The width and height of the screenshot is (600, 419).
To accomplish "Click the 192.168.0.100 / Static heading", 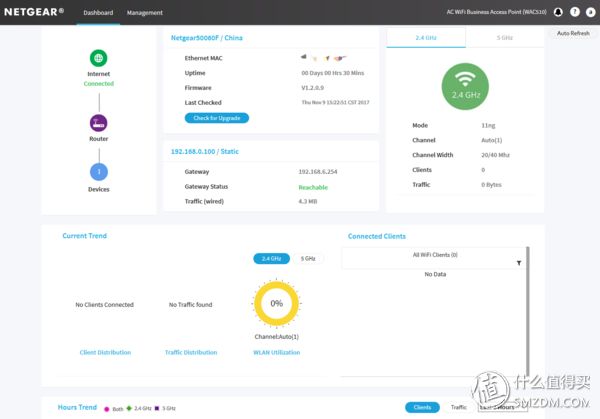I will coord(205,152).
